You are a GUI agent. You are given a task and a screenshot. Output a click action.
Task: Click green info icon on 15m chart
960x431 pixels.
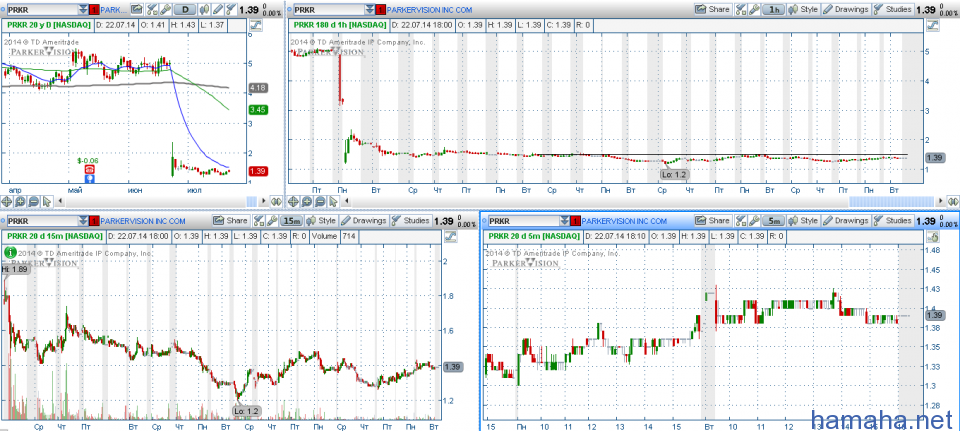coord(9,252)
